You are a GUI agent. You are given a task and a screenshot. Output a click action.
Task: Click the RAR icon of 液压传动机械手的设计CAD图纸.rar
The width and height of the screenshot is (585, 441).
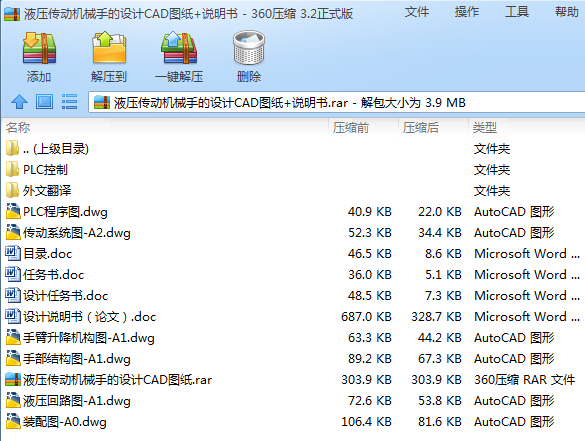point(13,379)
